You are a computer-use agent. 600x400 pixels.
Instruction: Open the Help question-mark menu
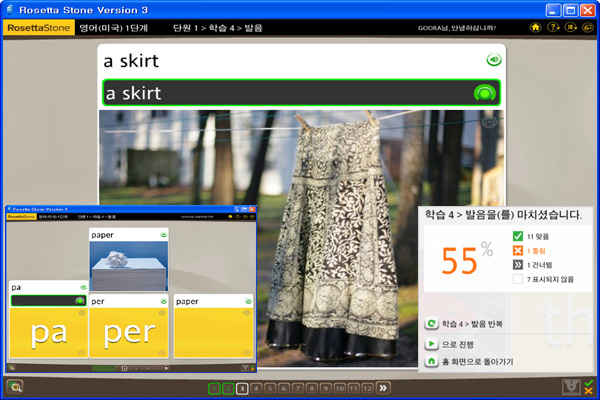coord(553,28)
